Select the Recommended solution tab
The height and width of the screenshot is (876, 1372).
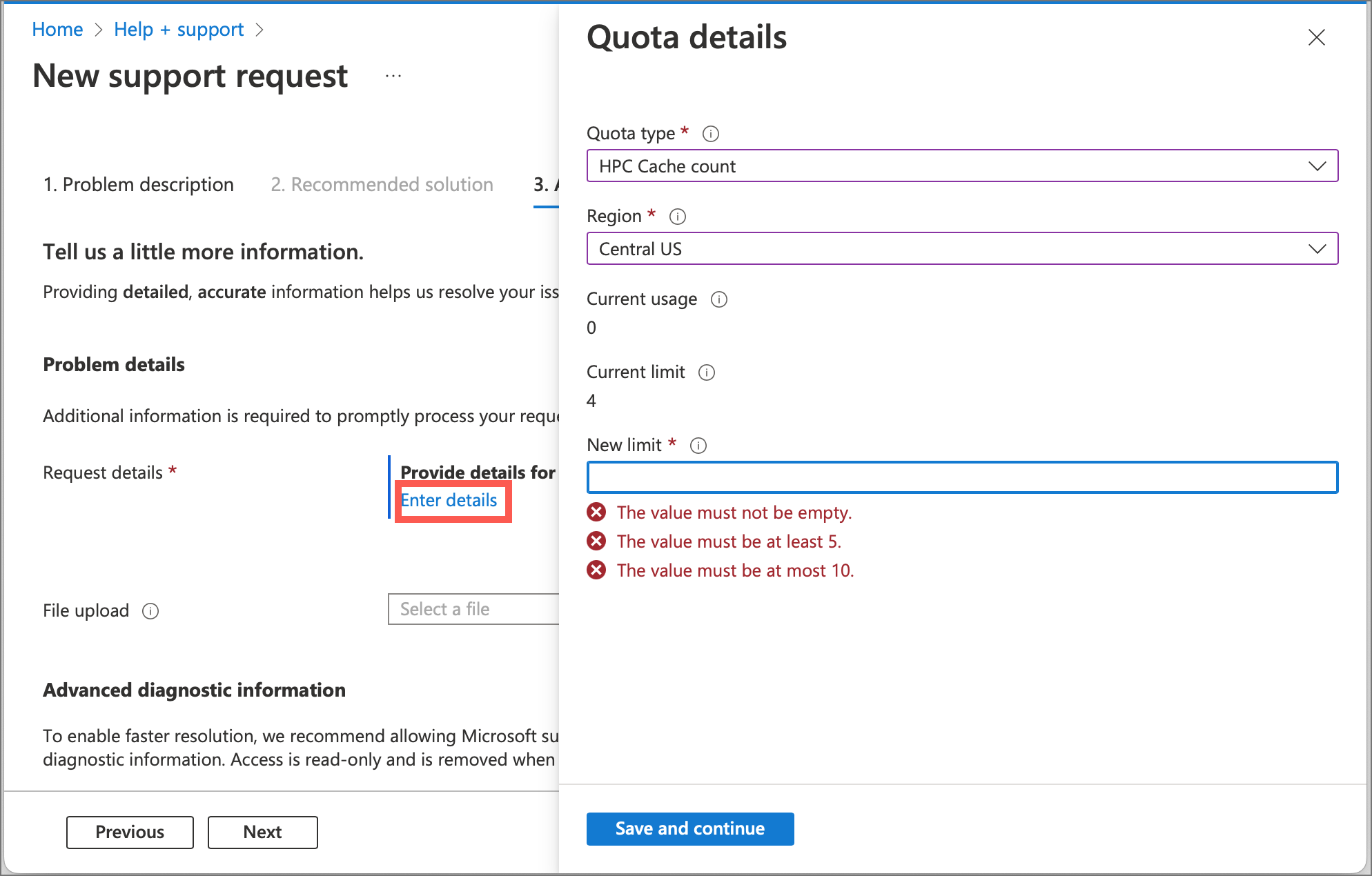tap(382, 184)
